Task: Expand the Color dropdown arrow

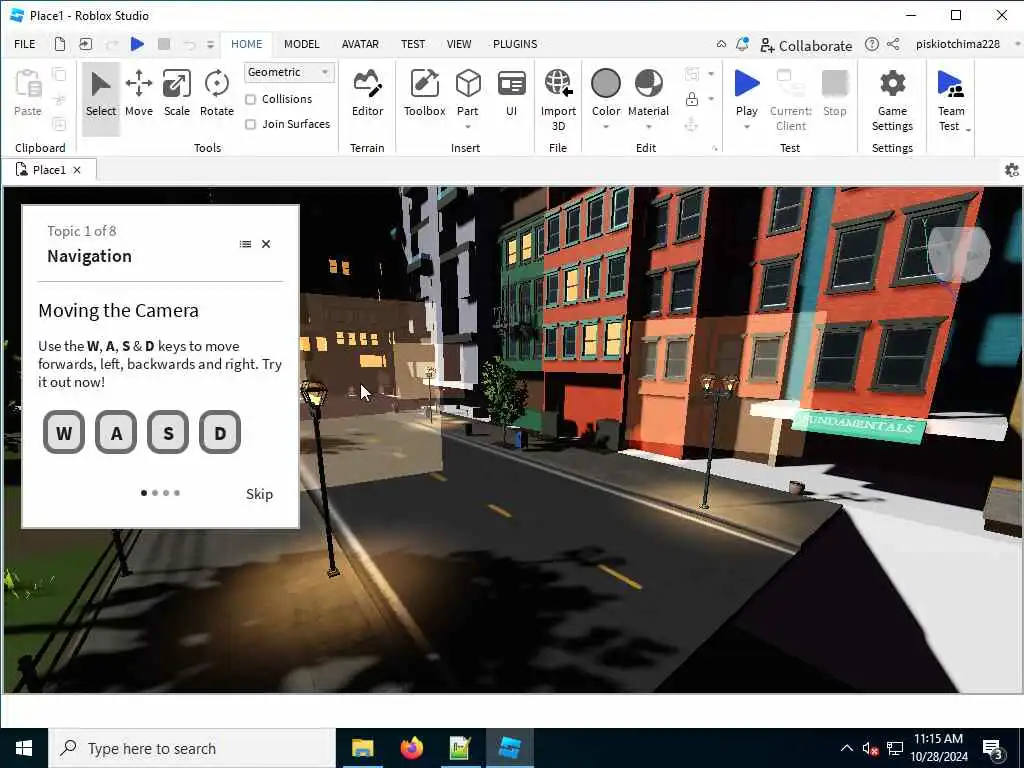Action: pyautogui.click(x=605, y=127)
